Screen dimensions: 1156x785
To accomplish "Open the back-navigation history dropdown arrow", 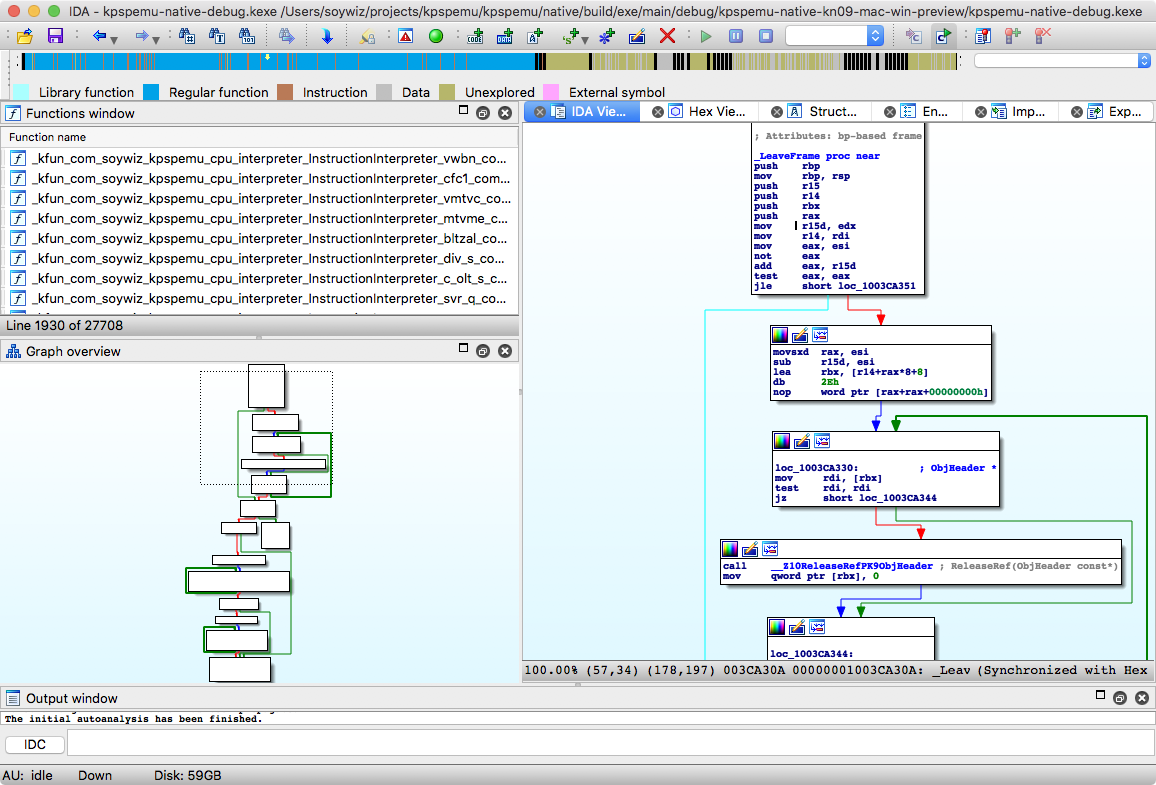I will (x=115, y=39).
